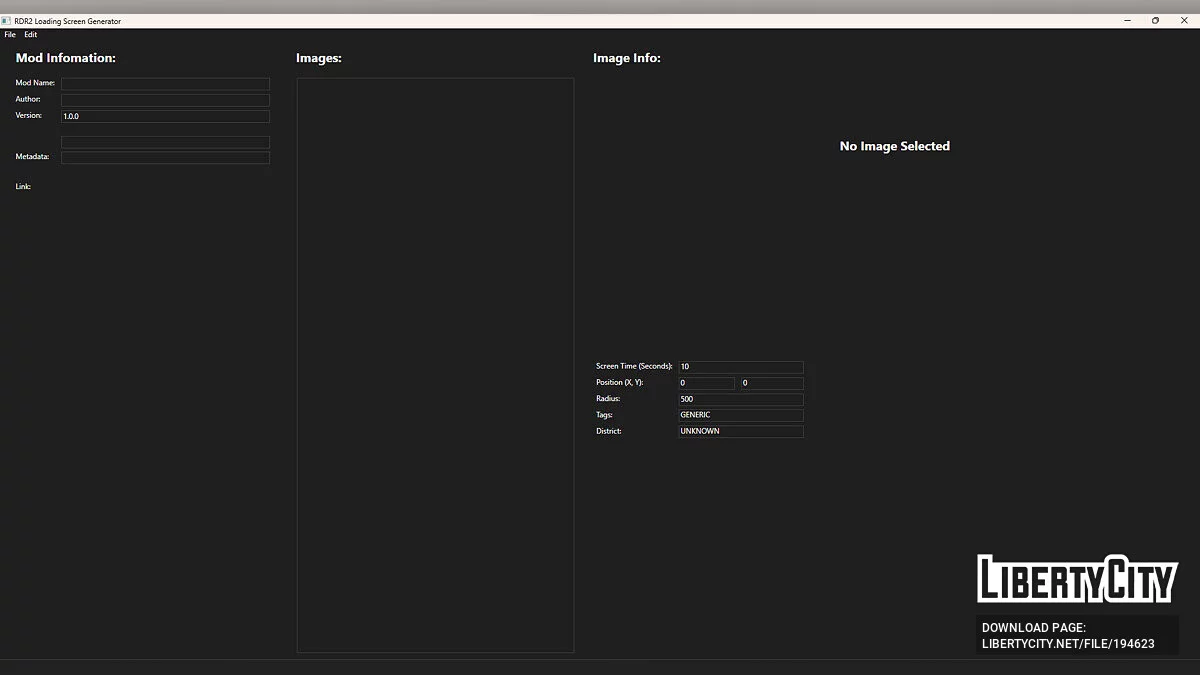Click the Position Y value box
This screenshot has width=1200, height=675.
[x=771, y=383]
